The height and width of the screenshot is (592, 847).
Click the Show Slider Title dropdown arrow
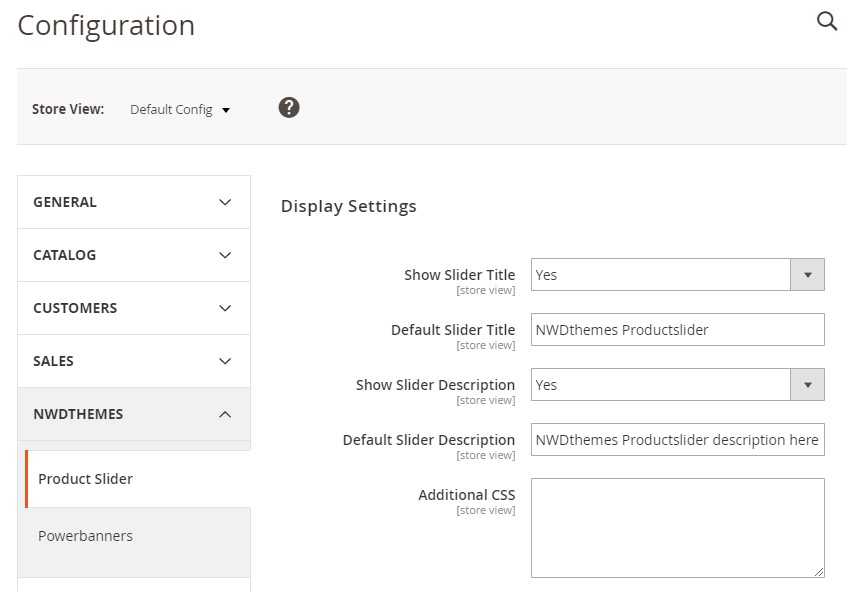(x=807, y=275)
